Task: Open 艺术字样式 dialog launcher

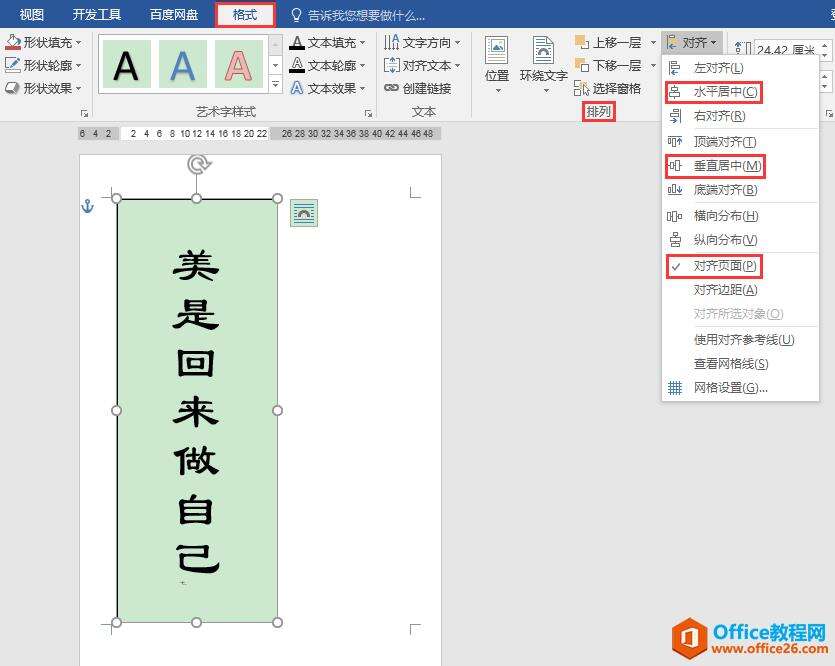Action: (x=368, y=113)
